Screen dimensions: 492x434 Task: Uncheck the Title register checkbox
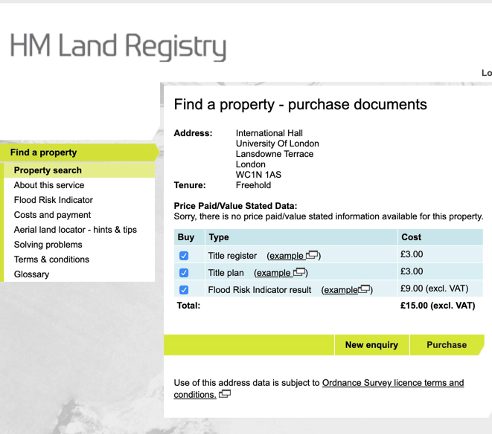click(184, 256)
